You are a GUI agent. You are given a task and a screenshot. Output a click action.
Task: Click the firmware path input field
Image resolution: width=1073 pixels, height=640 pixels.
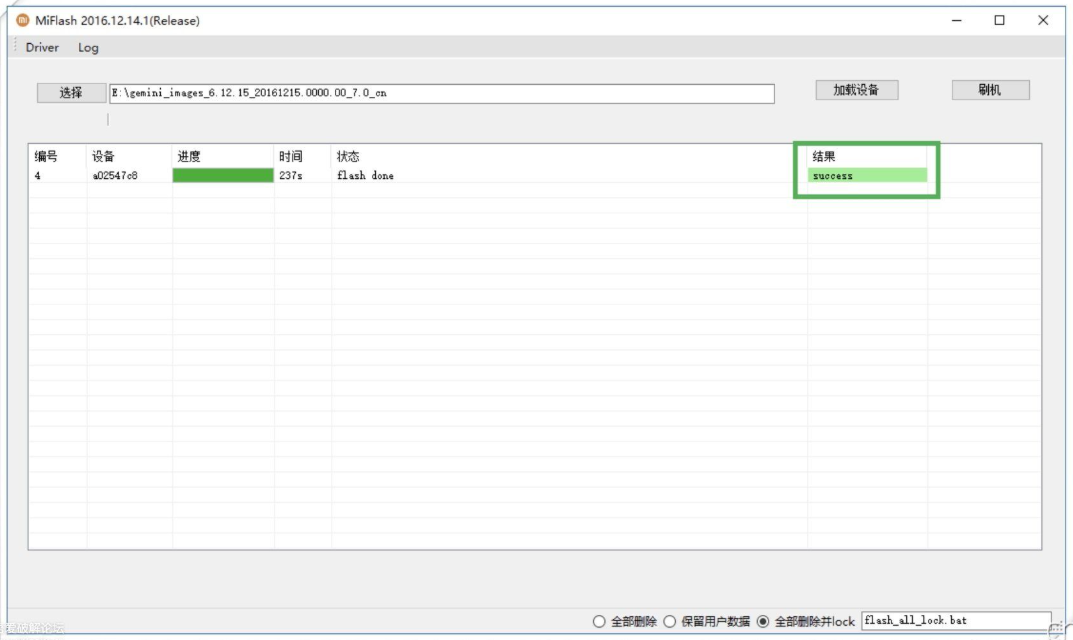[x=441, y=93]
